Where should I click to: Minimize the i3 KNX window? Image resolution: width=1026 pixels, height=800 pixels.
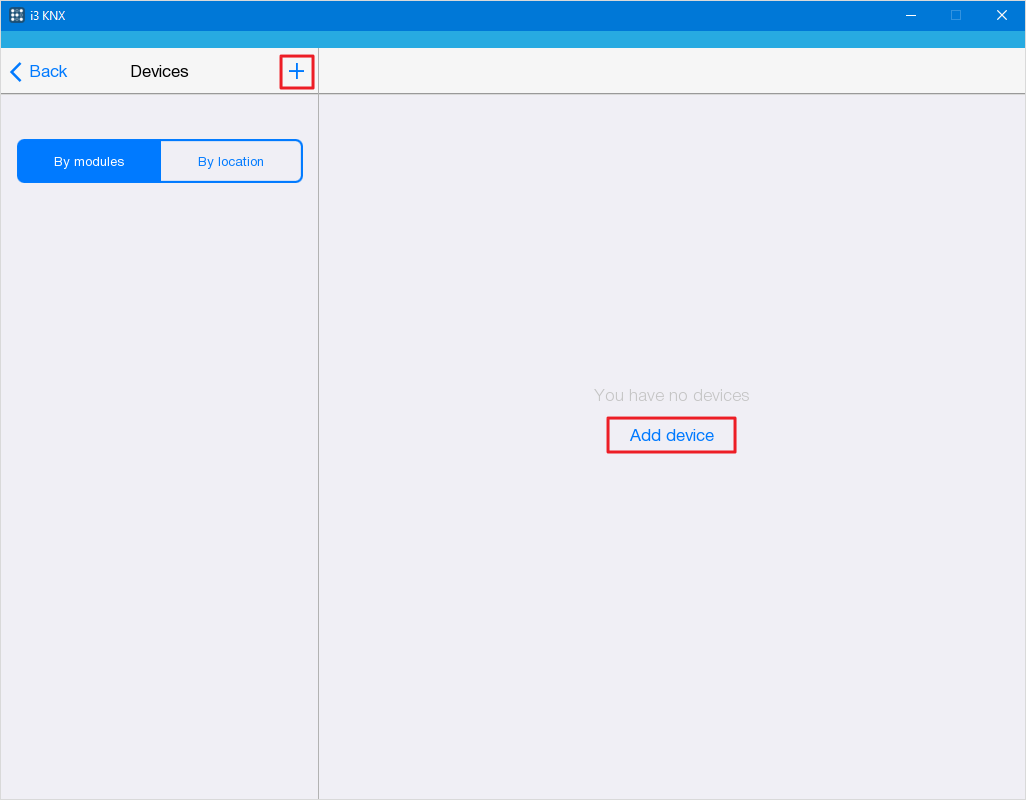point(911,15)
